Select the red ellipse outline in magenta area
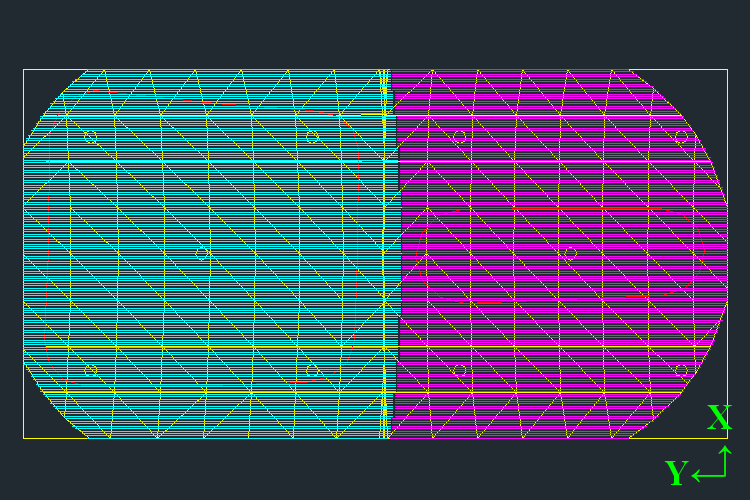The width and height of the screenshot is (750, 500). pyautogui.click(x=560, y=255)
